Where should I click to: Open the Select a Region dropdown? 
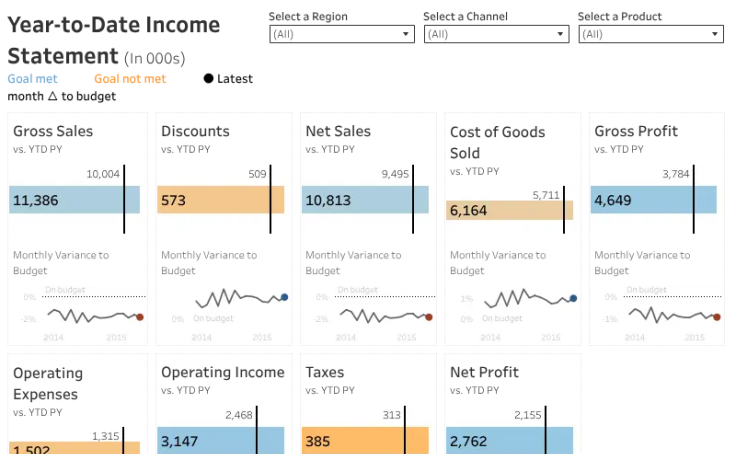point(342,34)
